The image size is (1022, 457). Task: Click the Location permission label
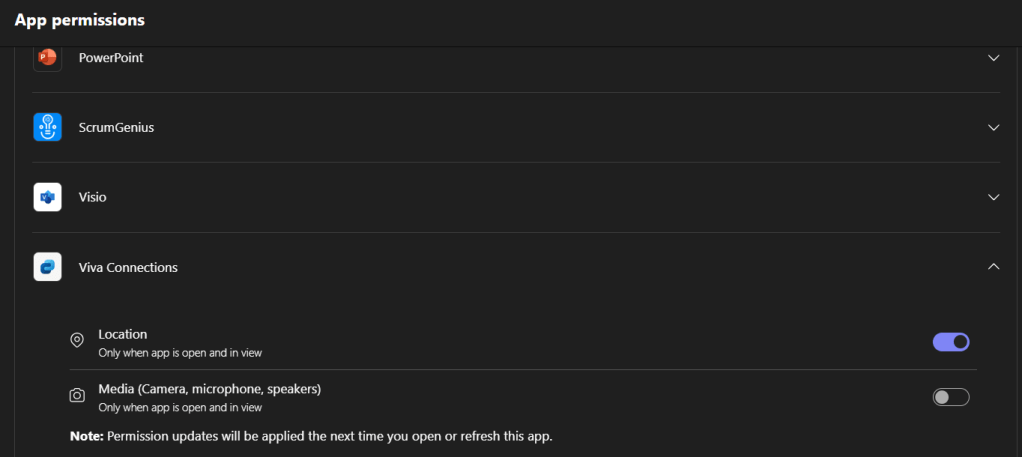(x=123, y=334)
